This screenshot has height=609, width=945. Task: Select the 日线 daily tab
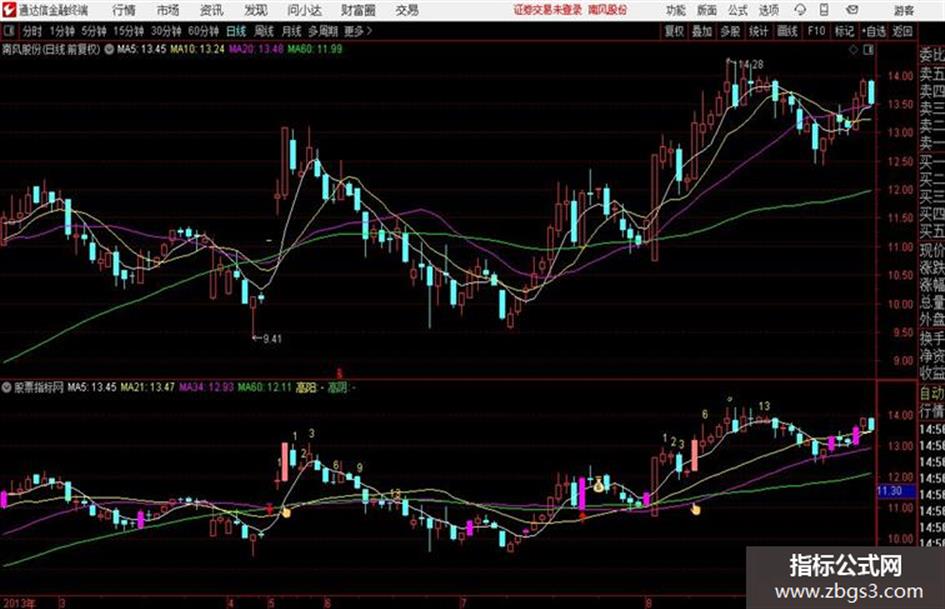236,31
